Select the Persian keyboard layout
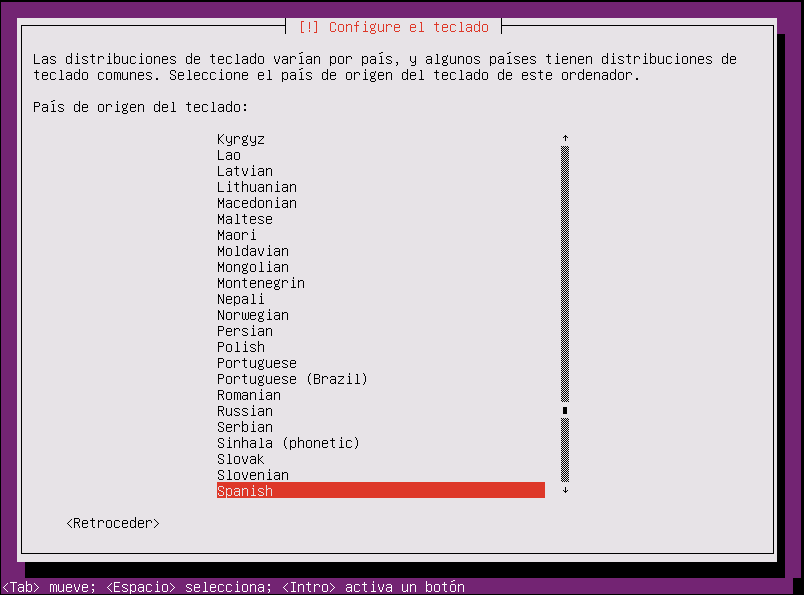This screenshot has width=804, height=595. pos(245,331)
